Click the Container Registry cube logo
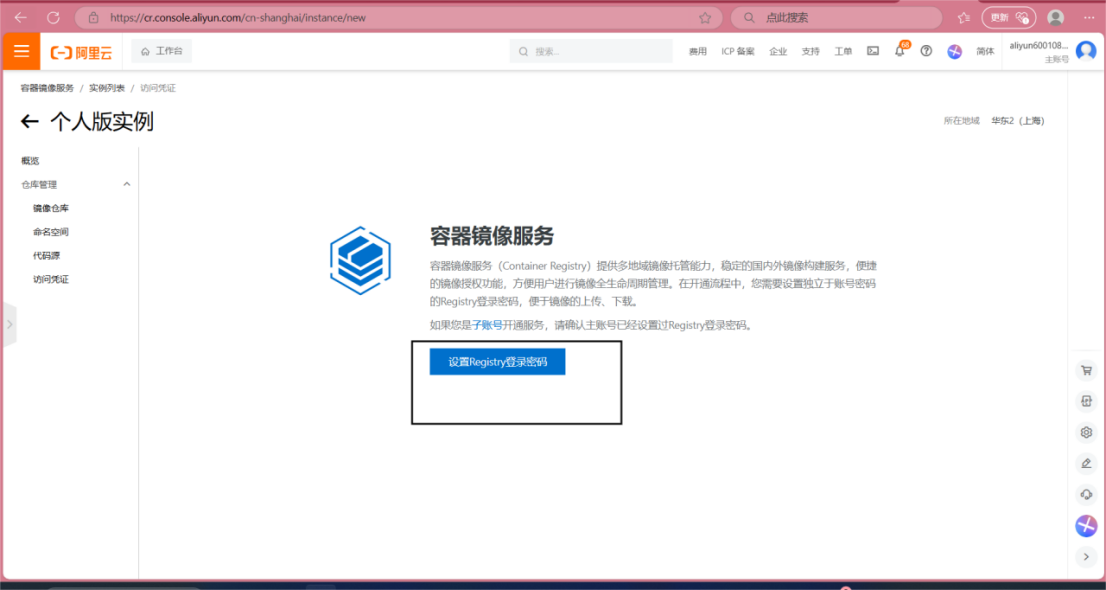Image resolution: width=1106 pixels, height=590 pixels. tap(360, 260)
